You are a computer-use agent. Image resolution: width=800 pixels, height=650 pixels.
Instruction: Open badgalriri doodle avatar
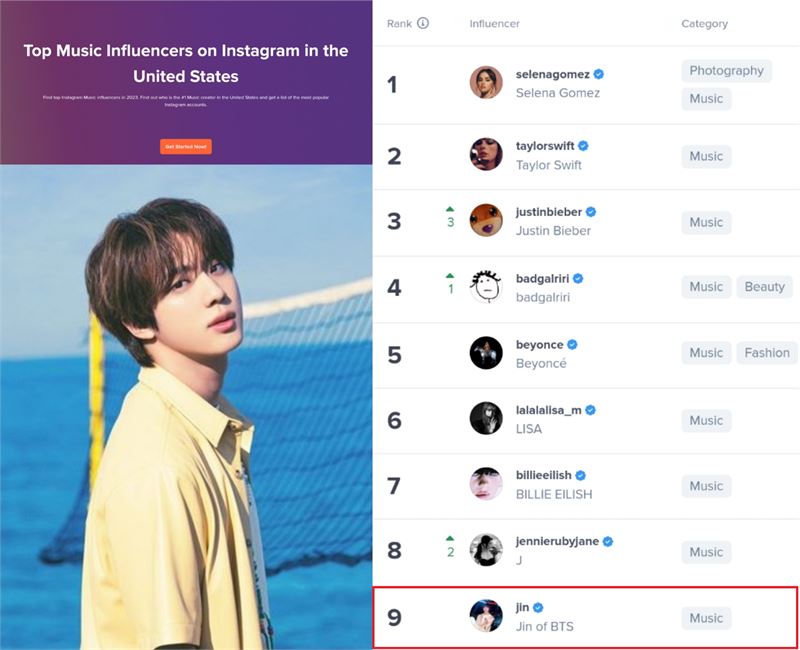pos(486,287)
